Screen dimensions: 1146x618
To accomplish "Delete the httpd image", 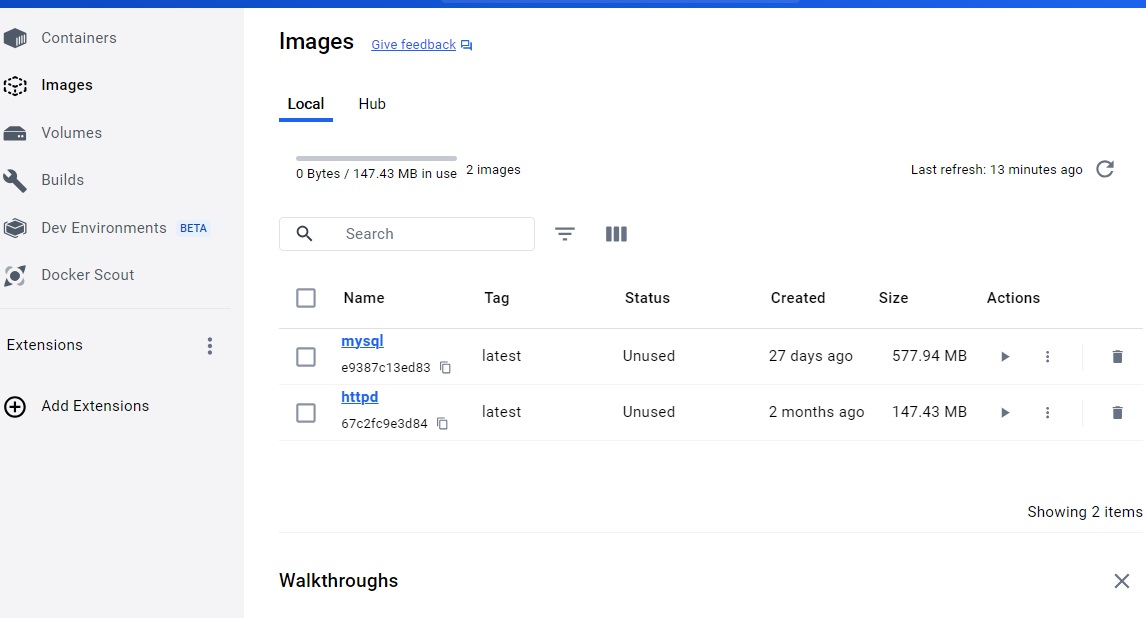I will [1117, 413].
